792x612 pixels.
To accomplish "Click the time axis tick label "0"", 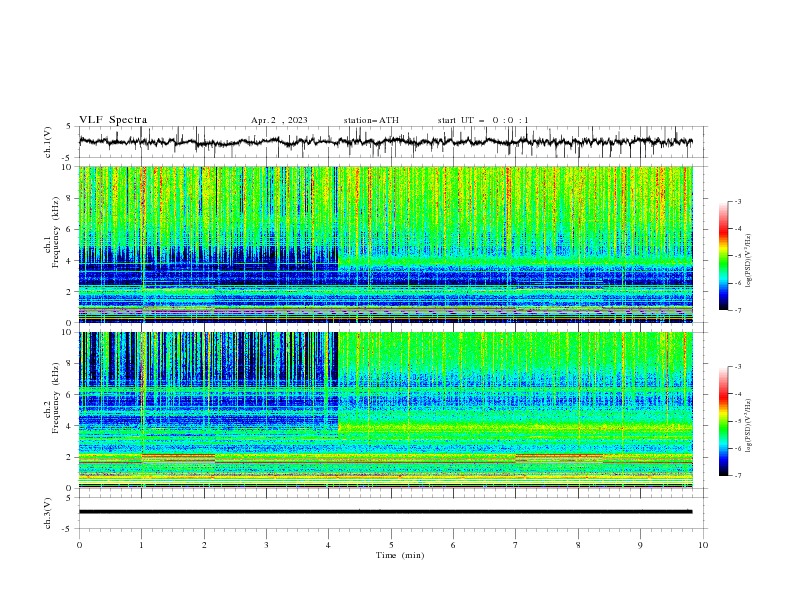I will click(x=79, y=545).
